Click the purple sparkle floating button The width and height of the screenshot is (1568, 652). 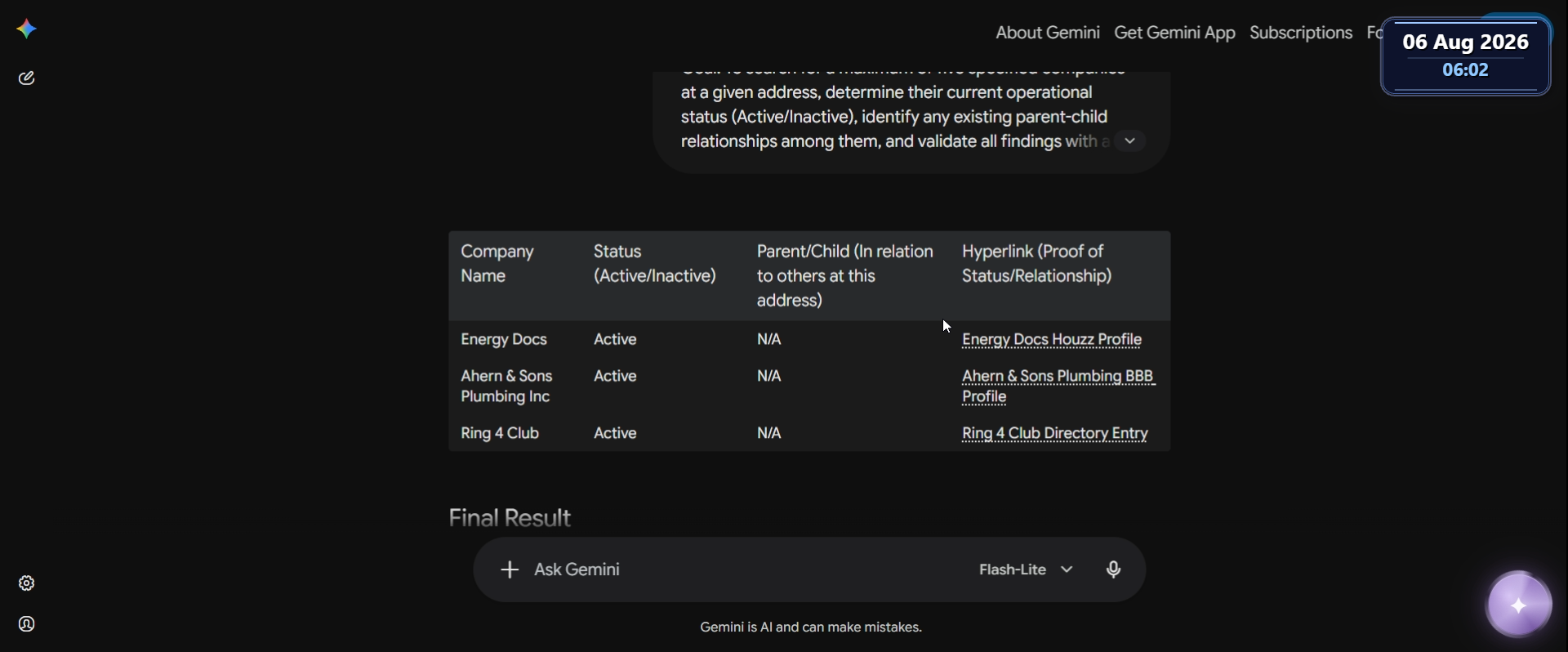tap(1519, 605)
